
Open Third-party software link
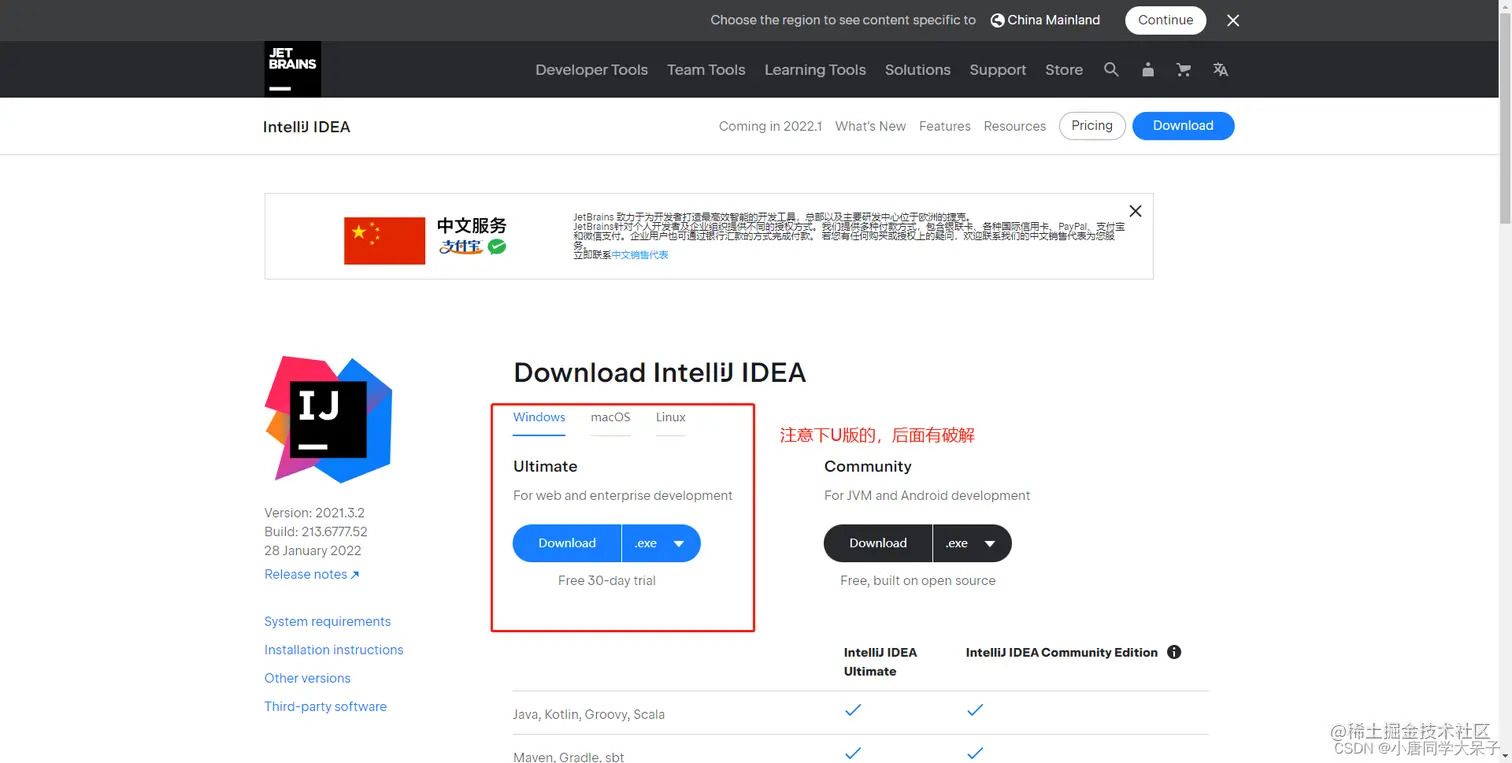325,706
